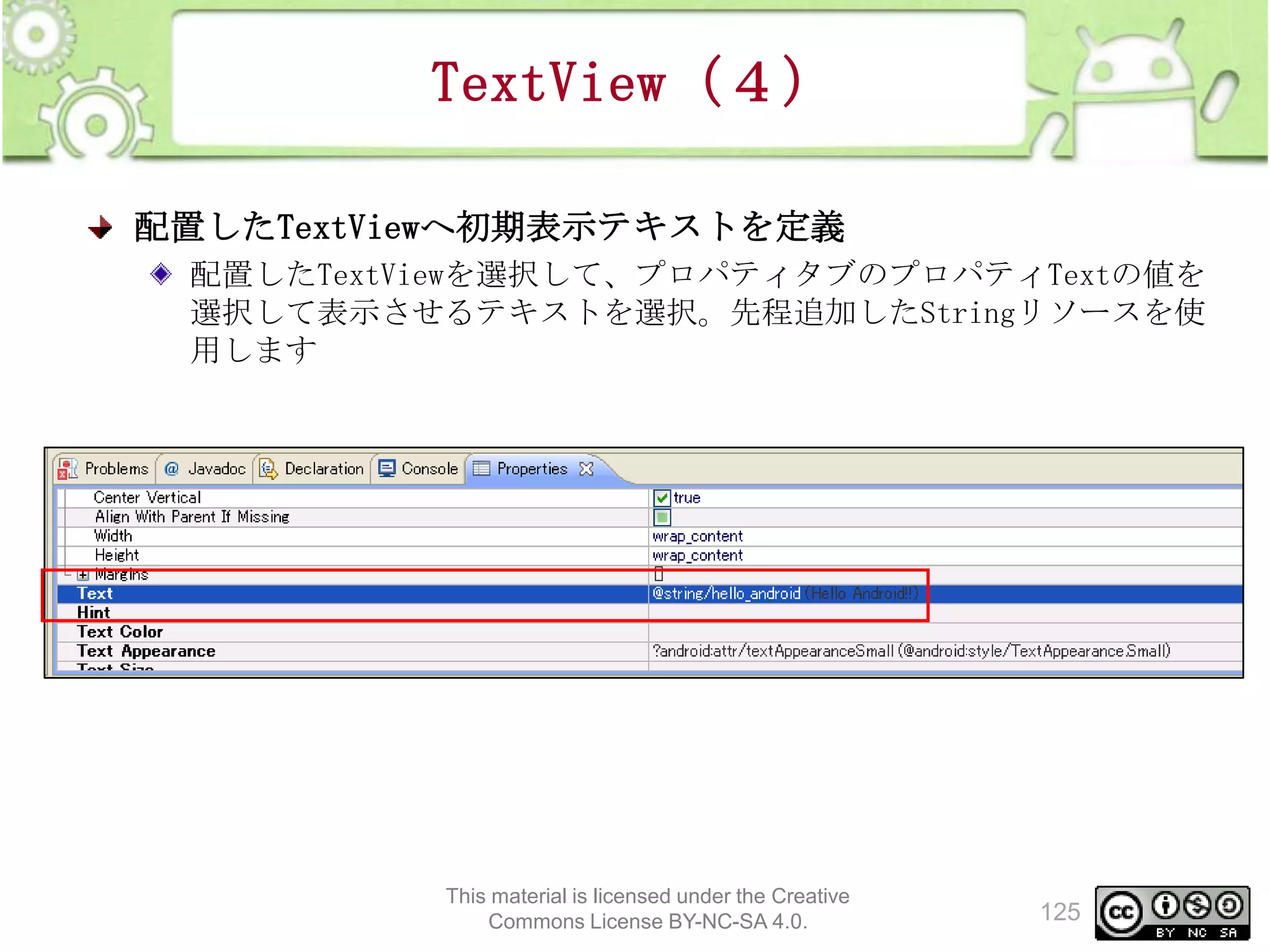Click the Declaration tab icon
This screenshot has height=952, width=1270.
[268, 469]
